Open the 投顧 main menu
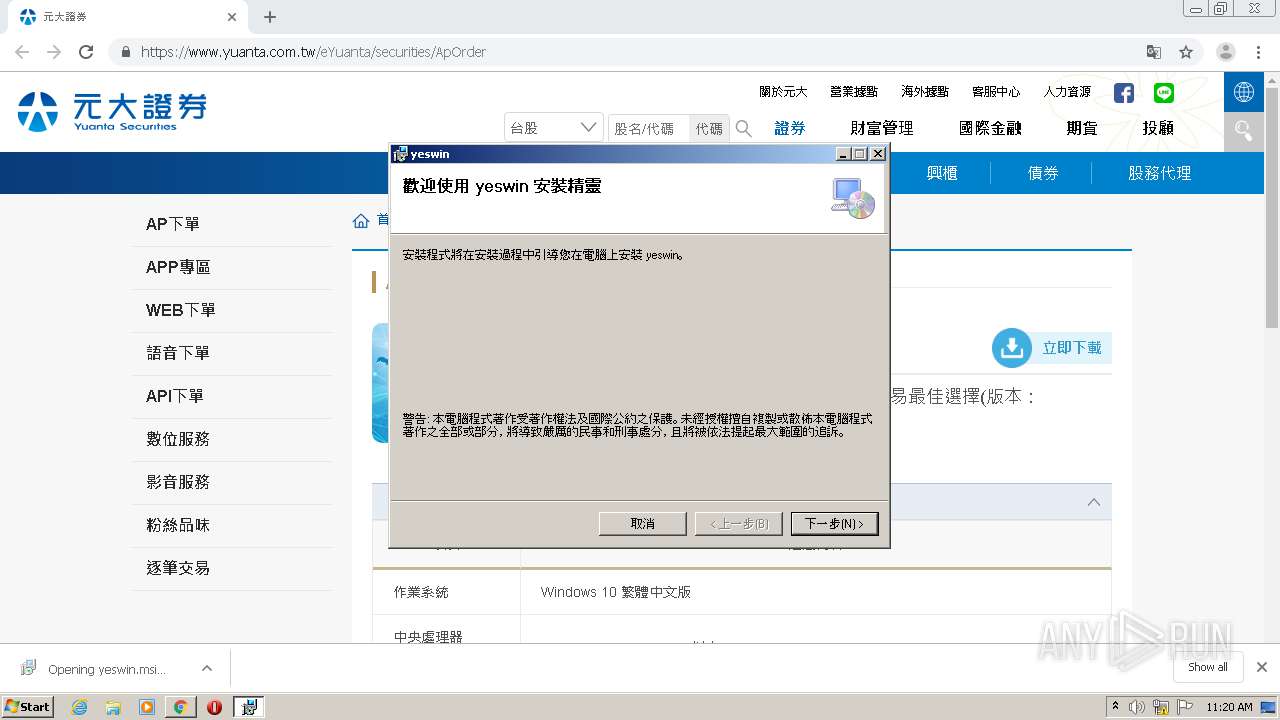Image resolution: width=1280 pixels, height=720 pixels. (x=1158, y=128)
